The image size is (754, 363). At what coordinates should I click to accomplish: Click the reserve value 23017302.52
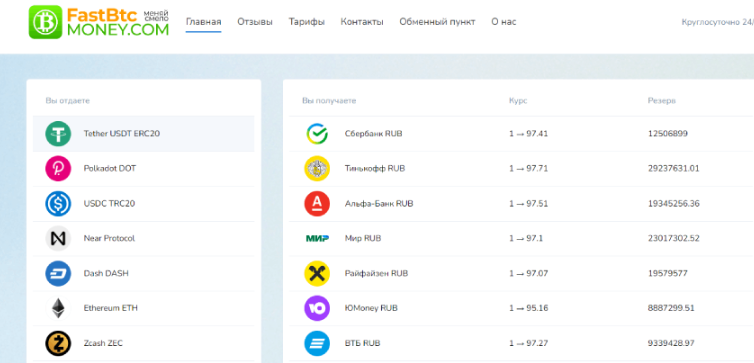(674, 238)
